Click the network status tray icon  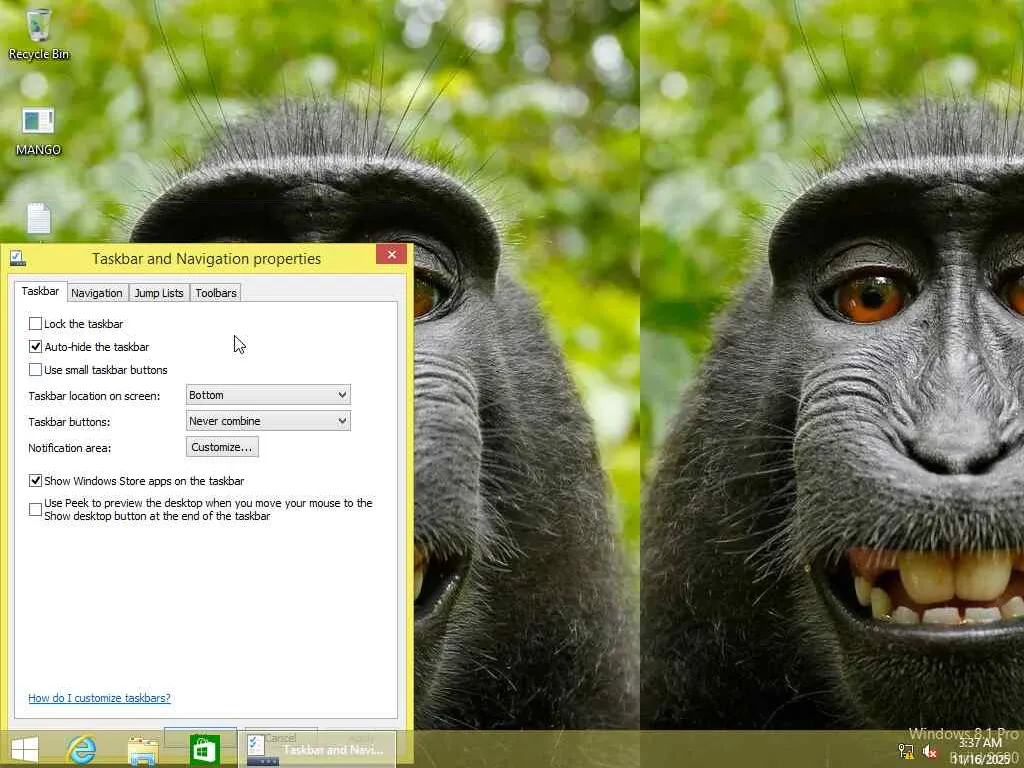pyautogui.click(x=906, y=751)
